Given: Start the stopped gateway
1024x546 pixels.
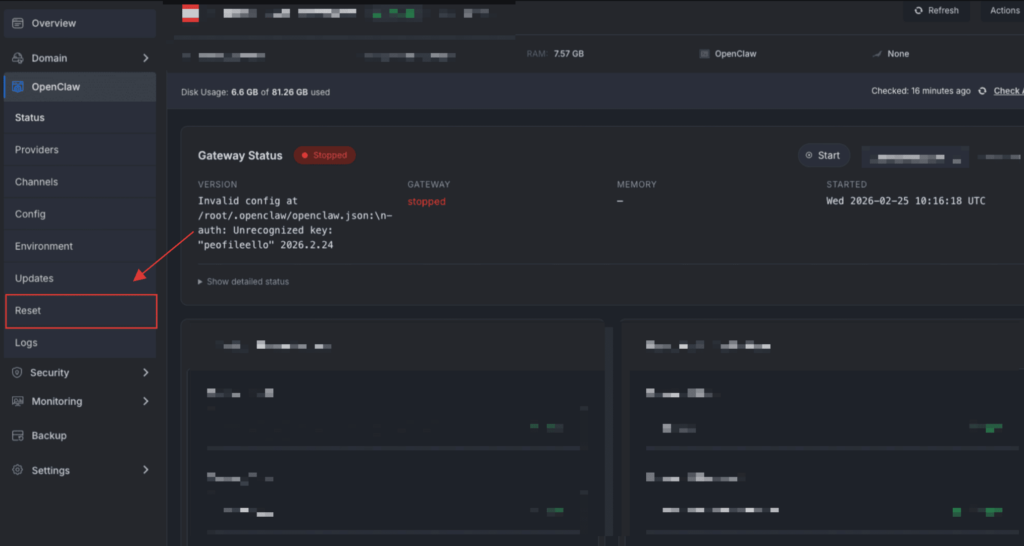Looking at the screenshot, I should pos(823,155).
